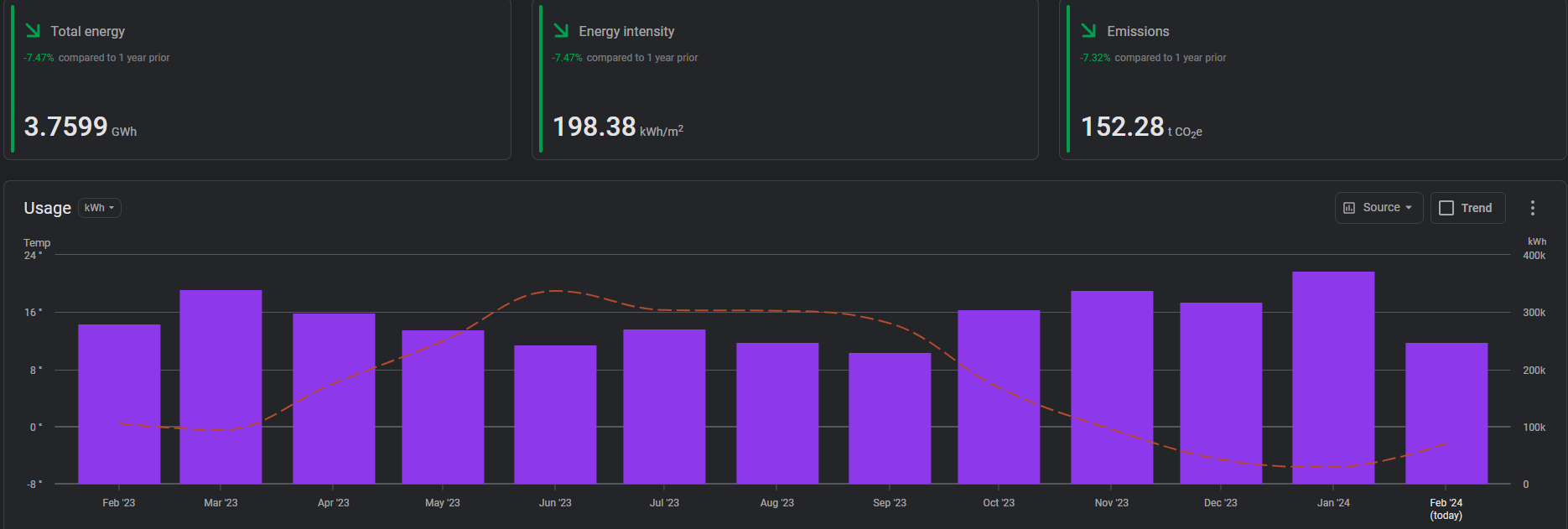Viewport: 1568px width, 529px height.
Task: Click the Temp axis label
Action: tap(37, 243)
